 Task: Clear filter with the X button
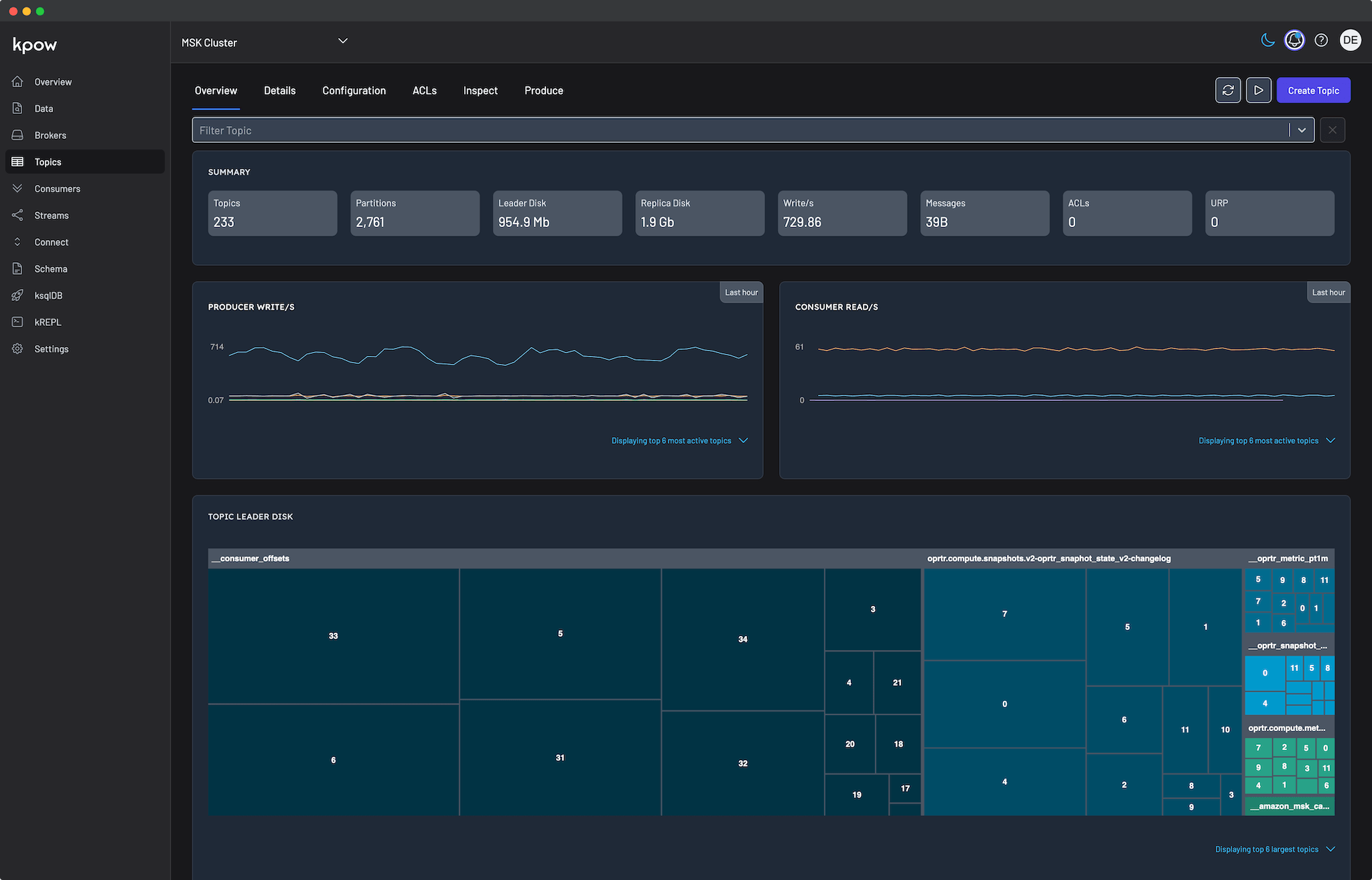point(1332,130)
